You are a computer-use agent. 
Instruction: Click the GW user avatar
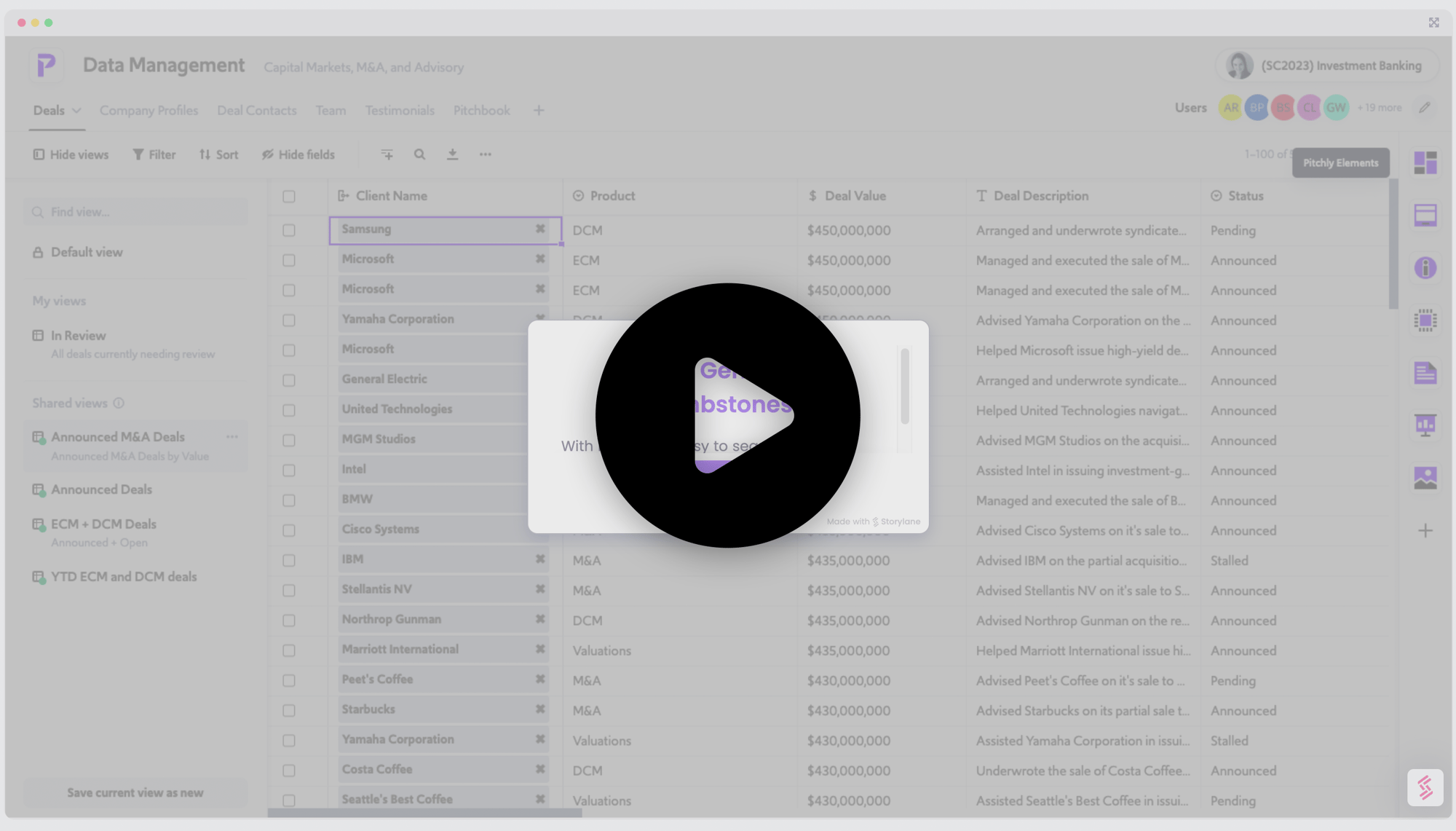[x=1336, y=108]
